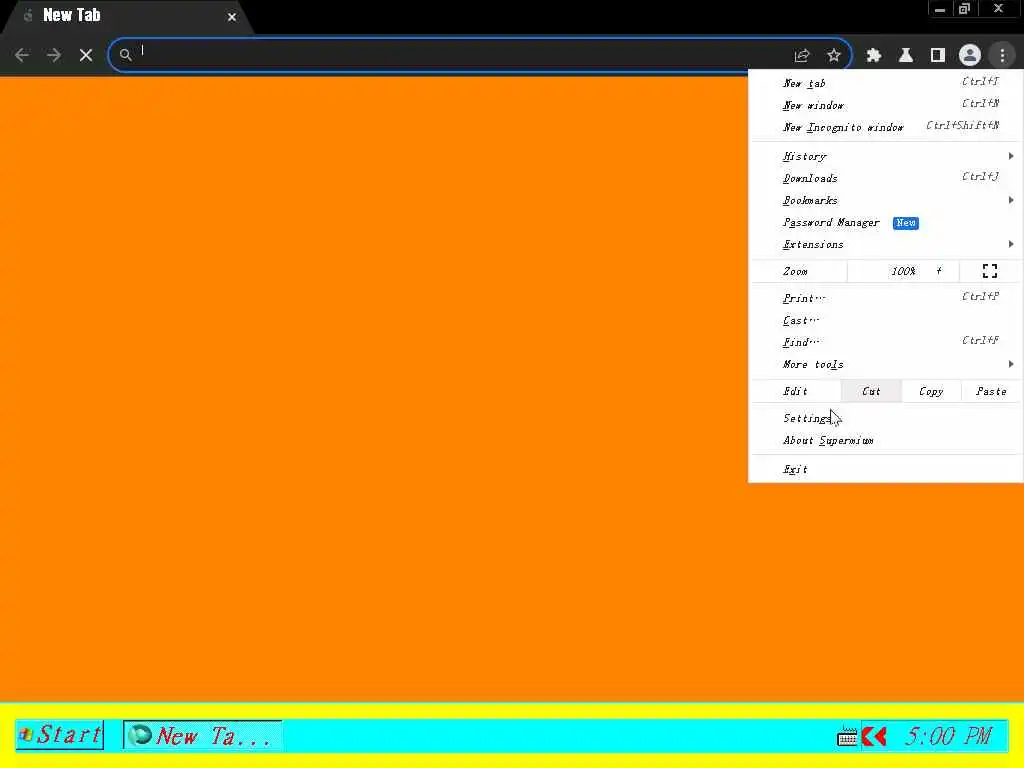
Task: Click the back navigation arrow
Action: click(x=22, y=55)
